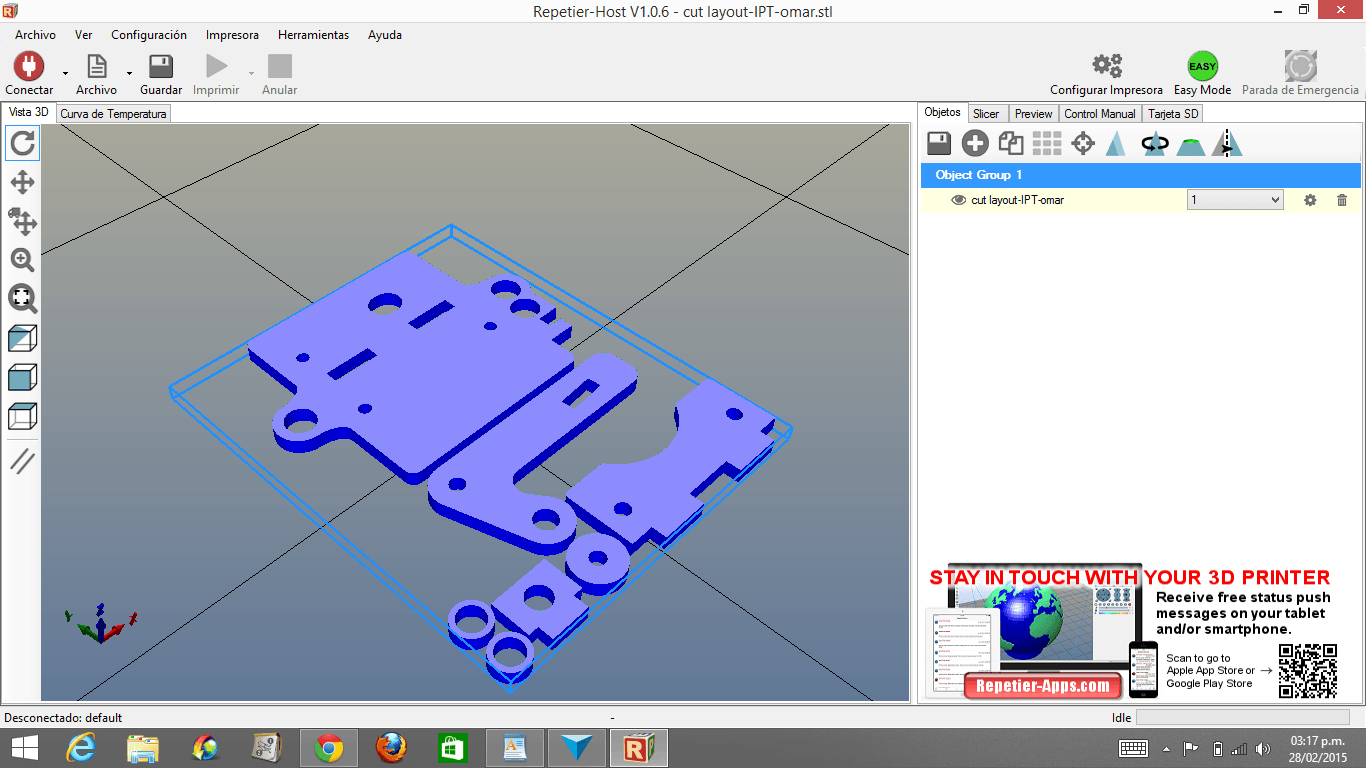This screenshot has height=768, width=1366.
Task: Click the Conectar printer connect icon
Action: [x=29, y=66]
